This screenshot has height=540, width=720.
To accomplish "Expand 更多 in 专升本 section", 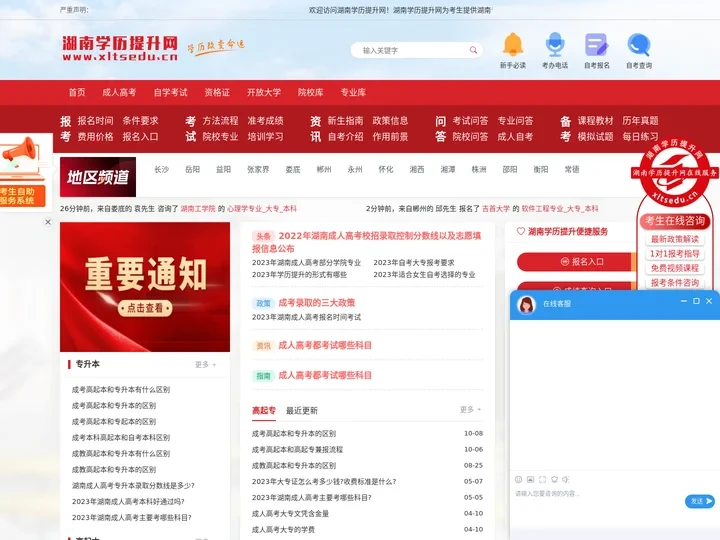I will point(205,365).
